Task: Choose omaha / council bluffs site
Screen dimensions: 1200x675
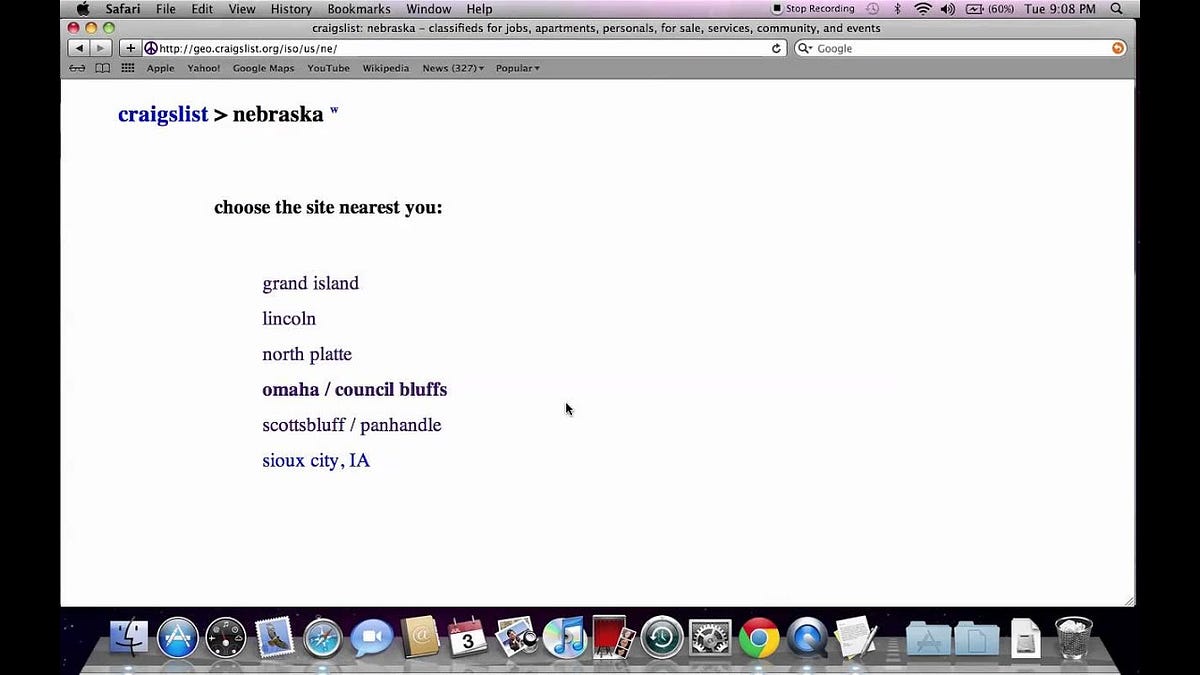Action: click(354, 390)
